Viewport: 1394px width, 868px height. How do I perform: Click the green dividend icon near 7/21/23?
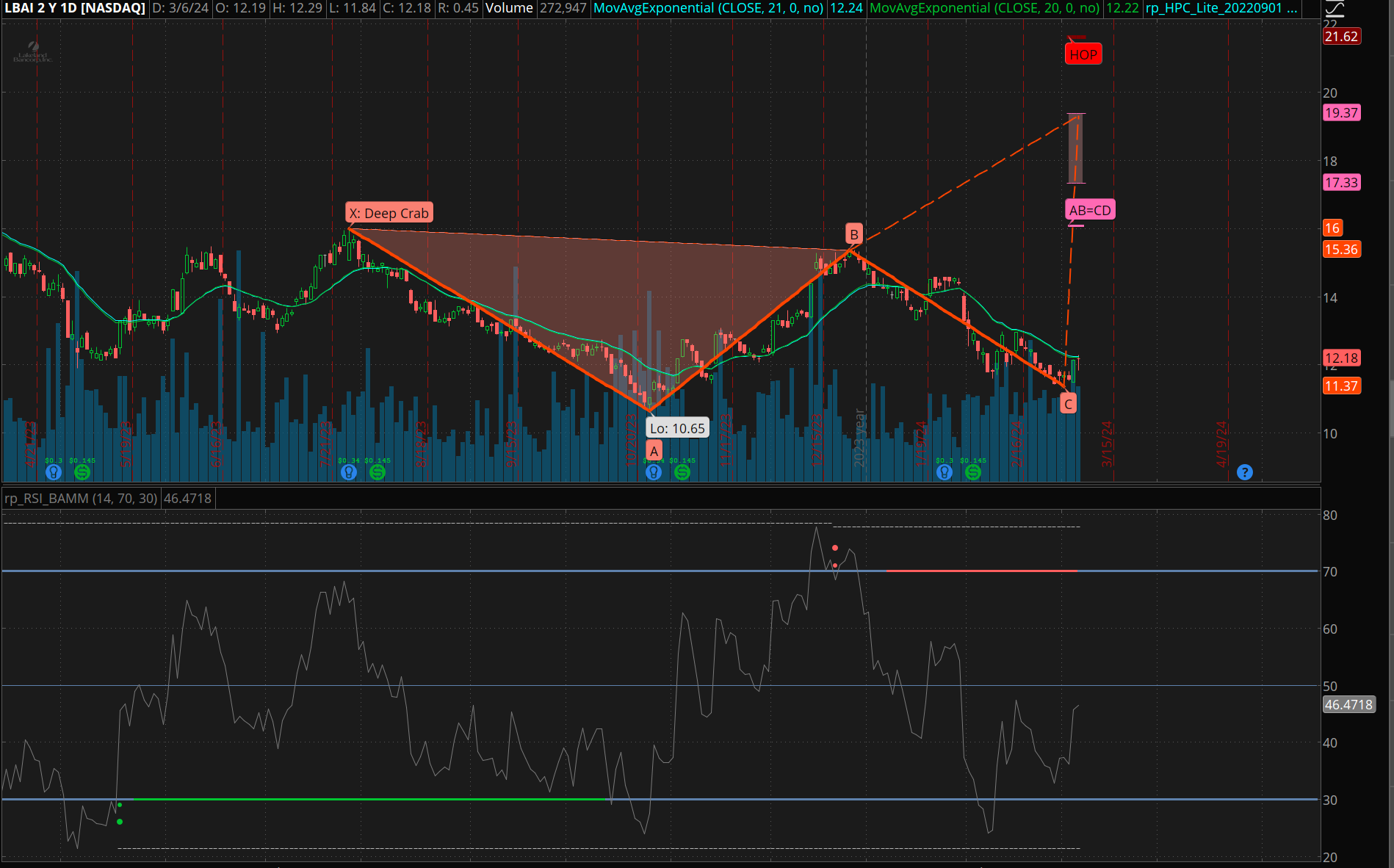378,472
